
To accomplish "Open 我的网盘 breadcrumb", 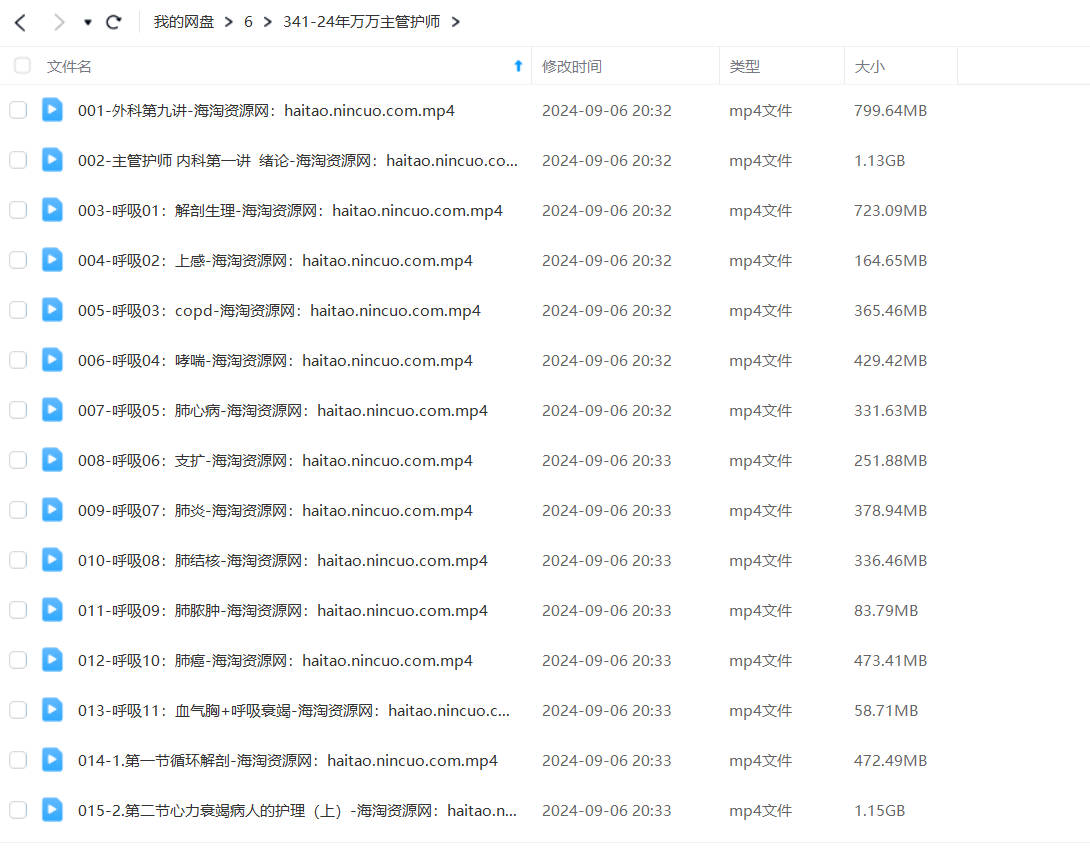I will tap(184, 22).
